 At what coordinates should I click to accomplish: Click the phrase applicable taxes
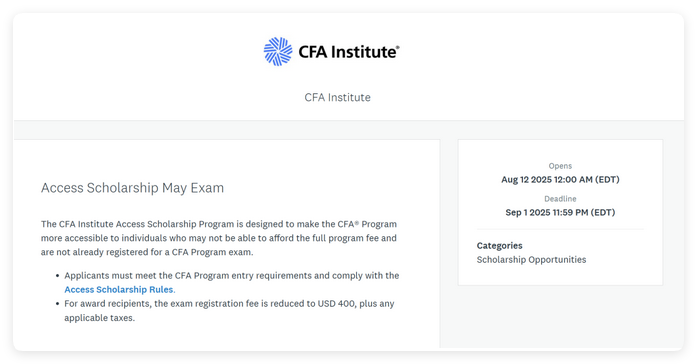pyautogui.click(x=100, y=318)
